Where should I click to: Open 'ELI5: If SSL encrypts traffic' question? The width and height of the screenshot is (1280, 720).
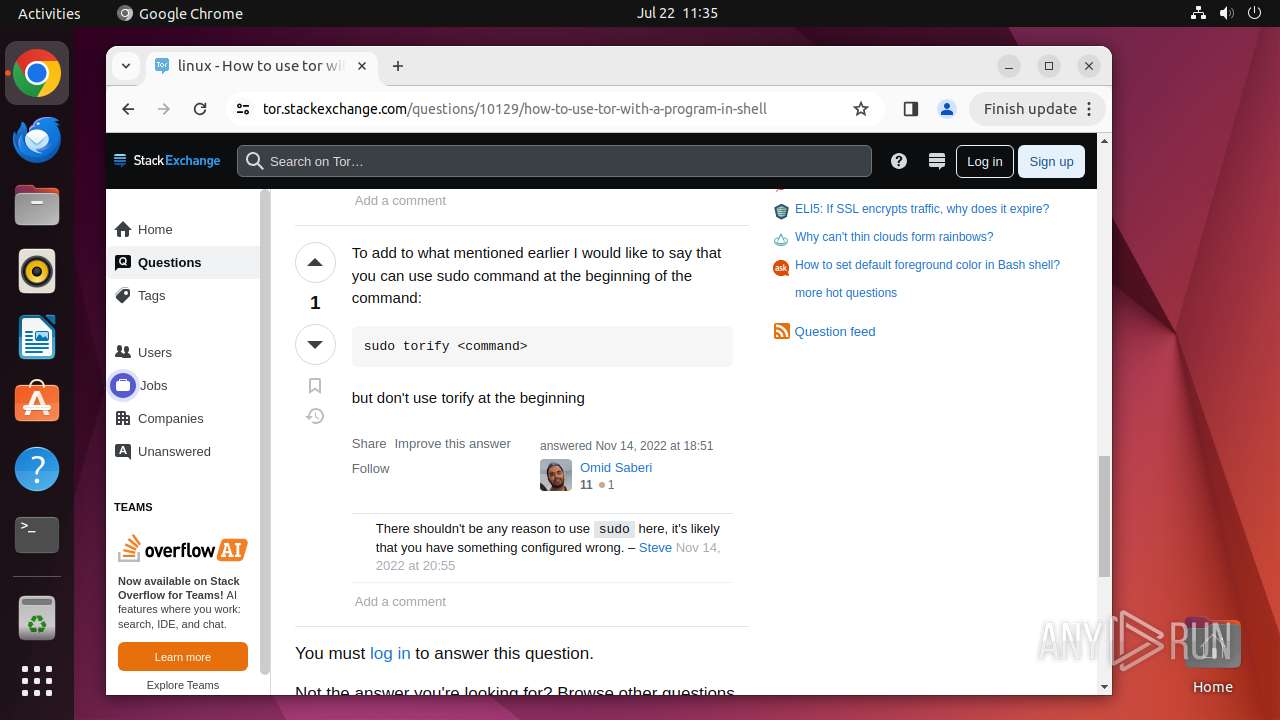[922, 209]
